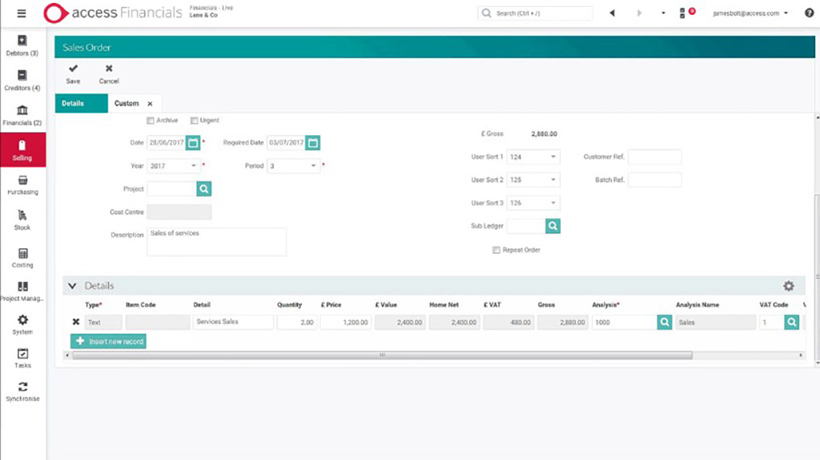Click the grid scrollbar left arrow
This screenshot has height=460, width=820.
(67, 355)
